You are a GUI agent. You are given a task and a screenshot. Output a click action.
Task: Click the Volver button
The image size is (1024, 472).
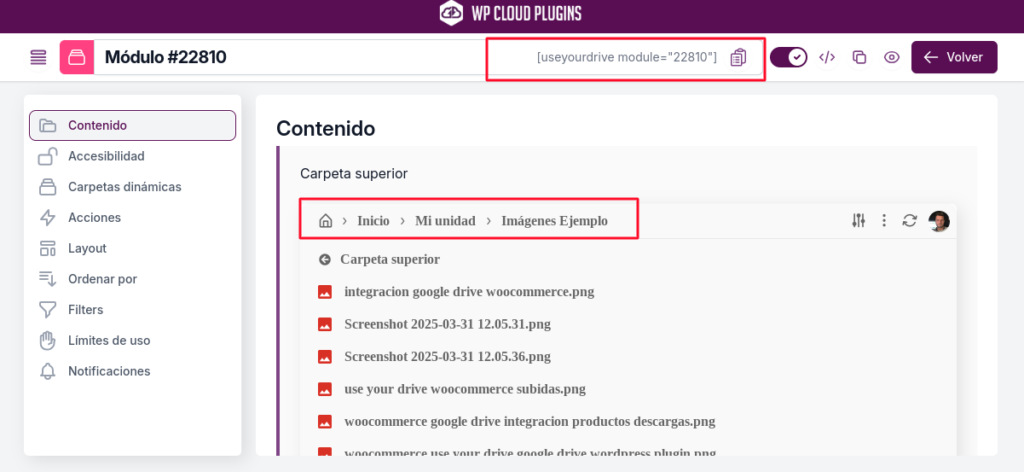[x=954, y=57]
